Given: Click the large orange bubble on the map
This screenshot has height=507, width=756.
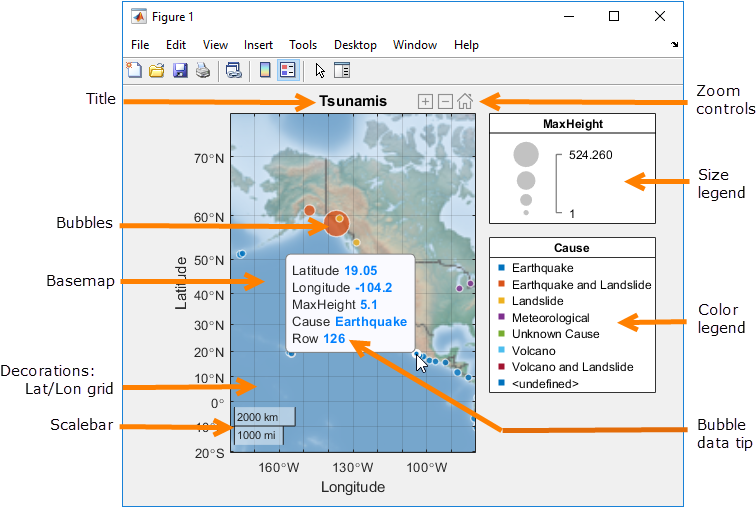Looking at the screenshot, I should (337, 223).
